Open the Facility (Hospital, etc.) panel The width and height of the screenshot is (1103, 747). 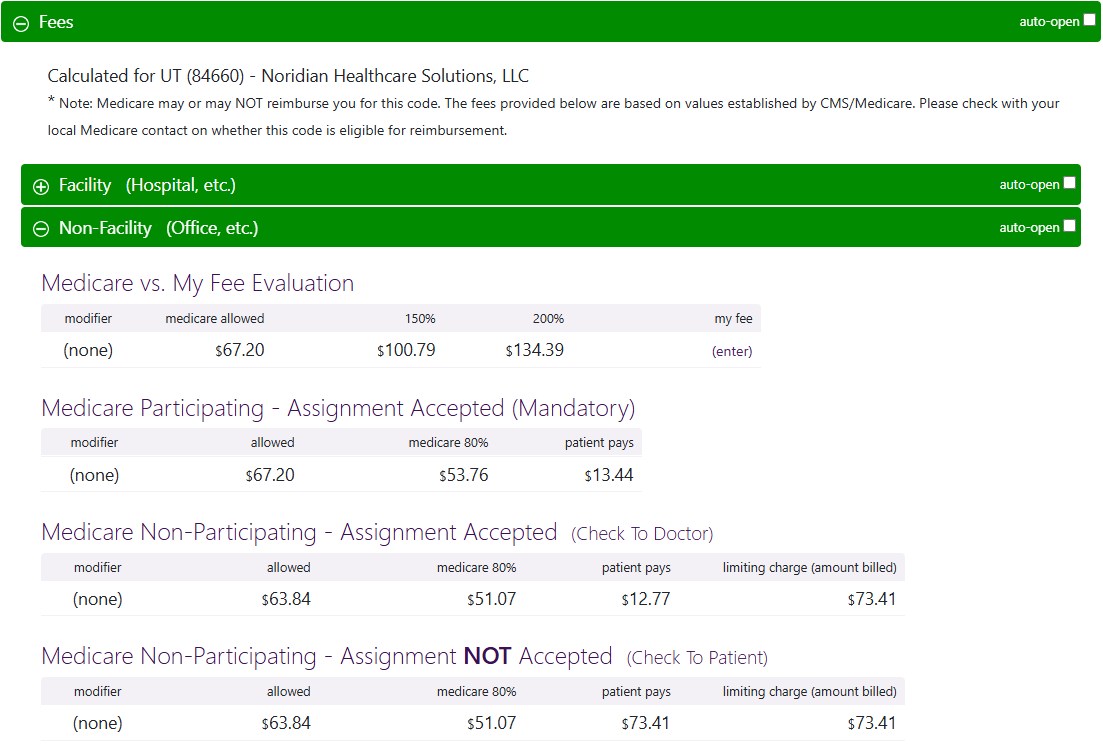coord(551,185)
